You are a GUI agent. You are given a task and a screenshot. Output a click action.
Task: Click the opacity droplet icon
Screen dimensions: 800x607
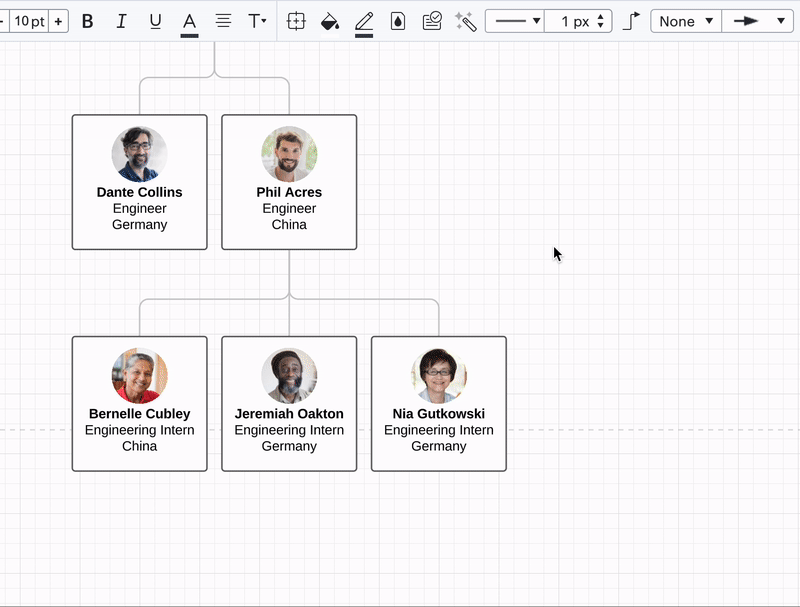pyautogui.click(x=398, y=21)
